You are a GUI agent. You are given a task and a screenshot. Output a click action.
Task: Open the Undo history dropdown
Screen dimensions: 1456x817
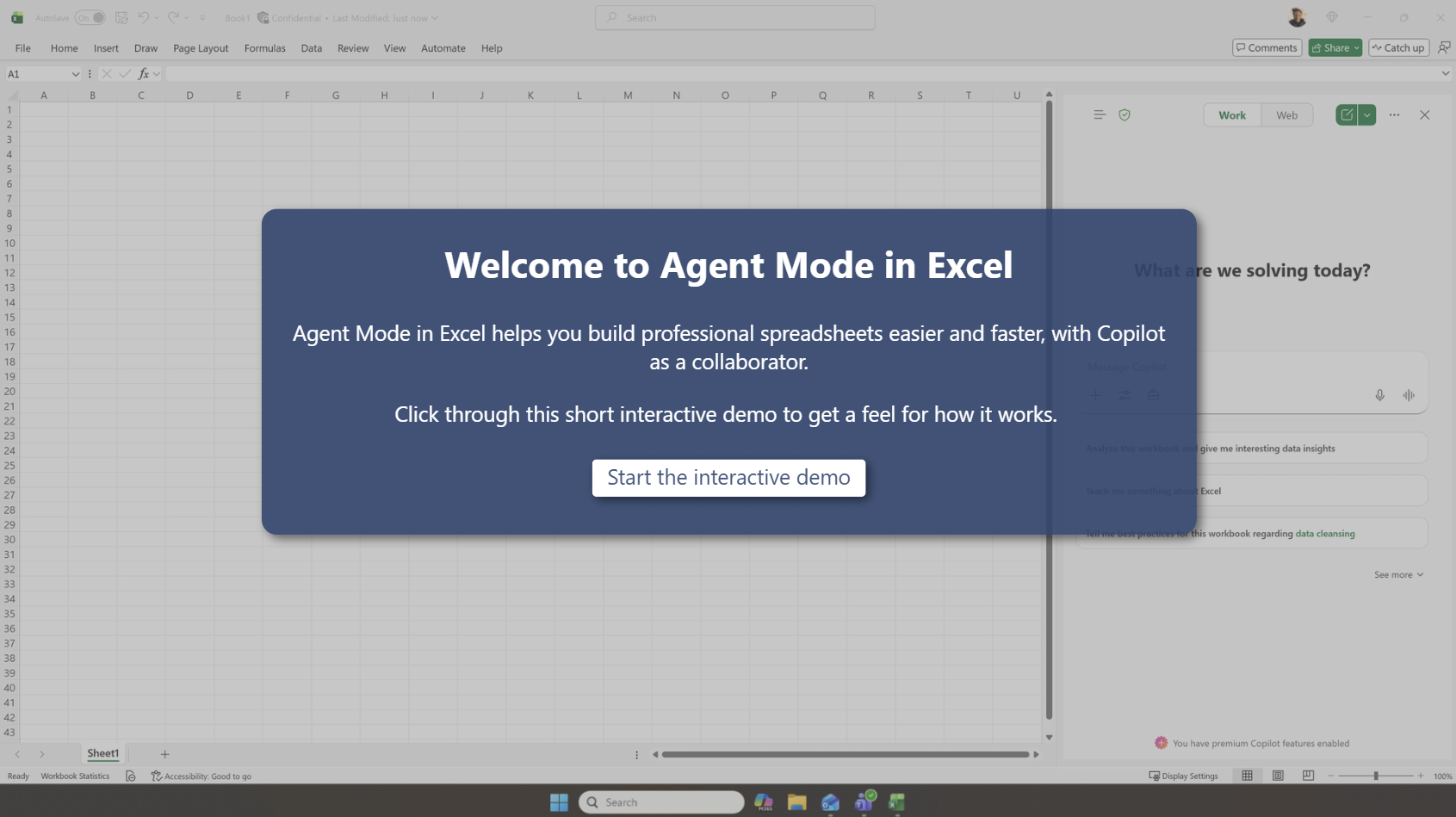[x=157, y=17]
